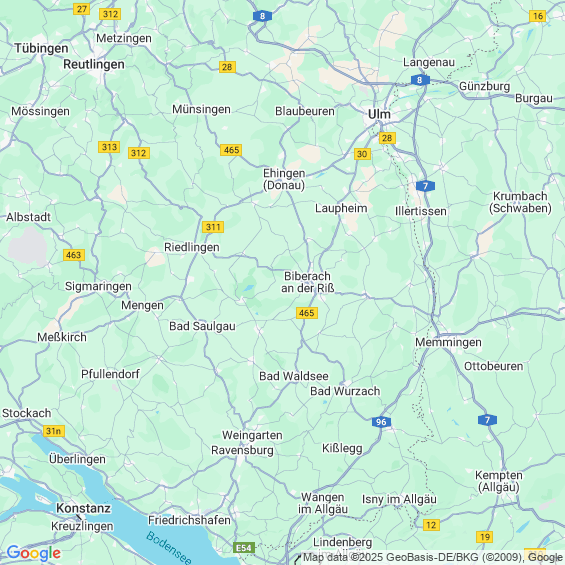Click the Kempten (Allgäu) label
Screen dimensions: 565x565
[499, 481]
